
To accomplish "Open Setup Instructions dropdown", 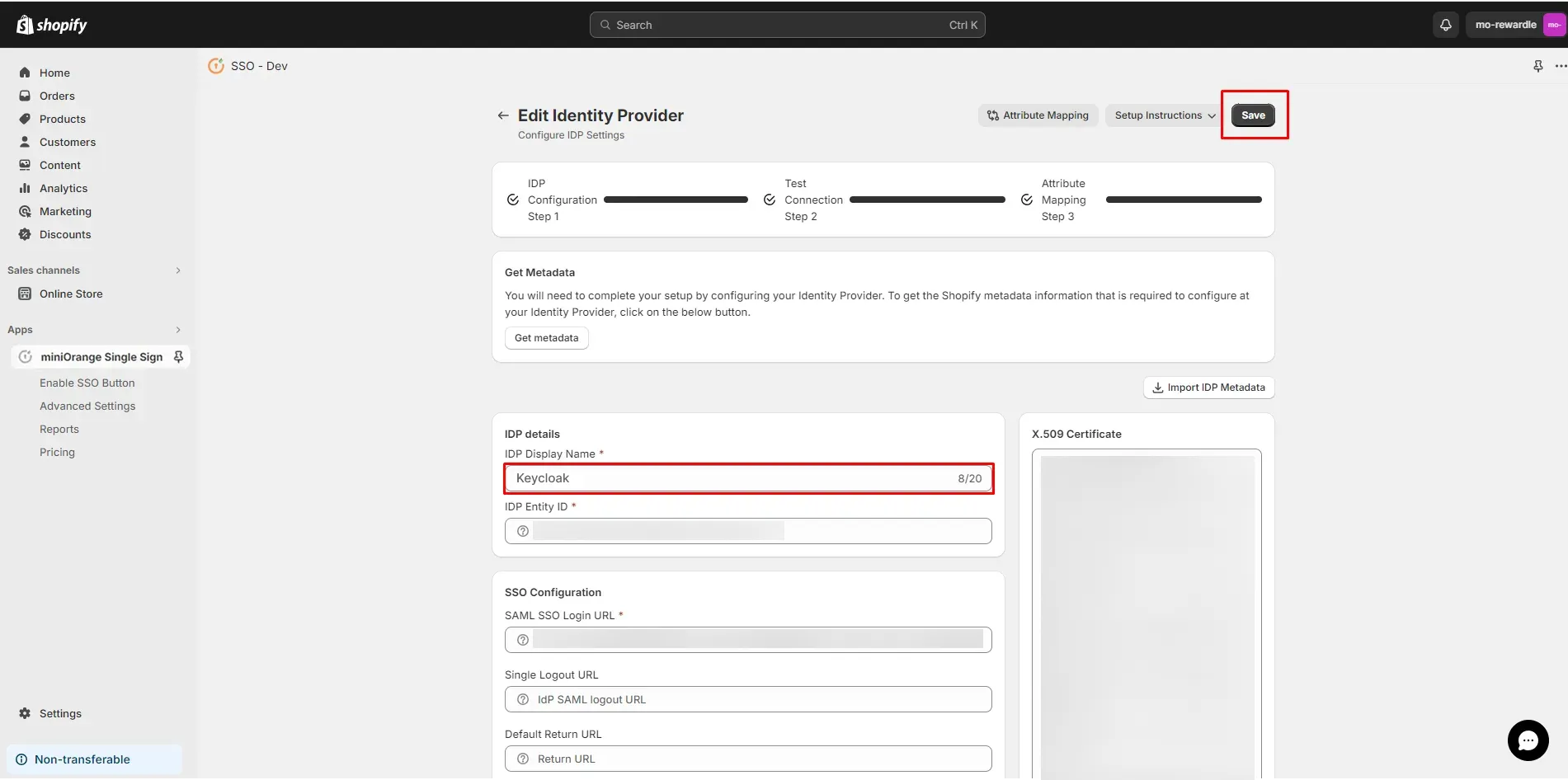I will pyautogui.click(x=1165, y=115).
